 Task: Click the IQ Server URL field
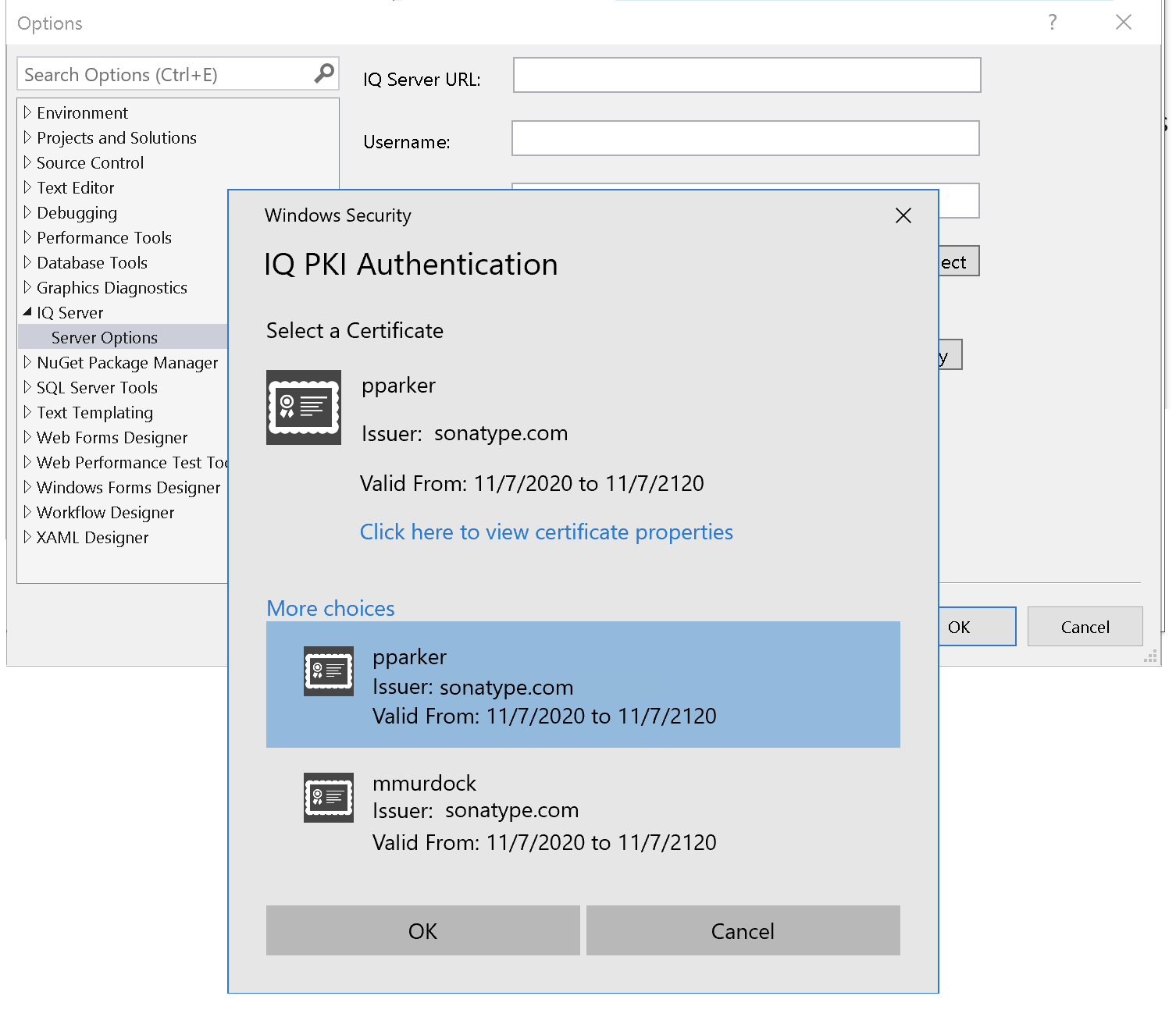[747, 75]
